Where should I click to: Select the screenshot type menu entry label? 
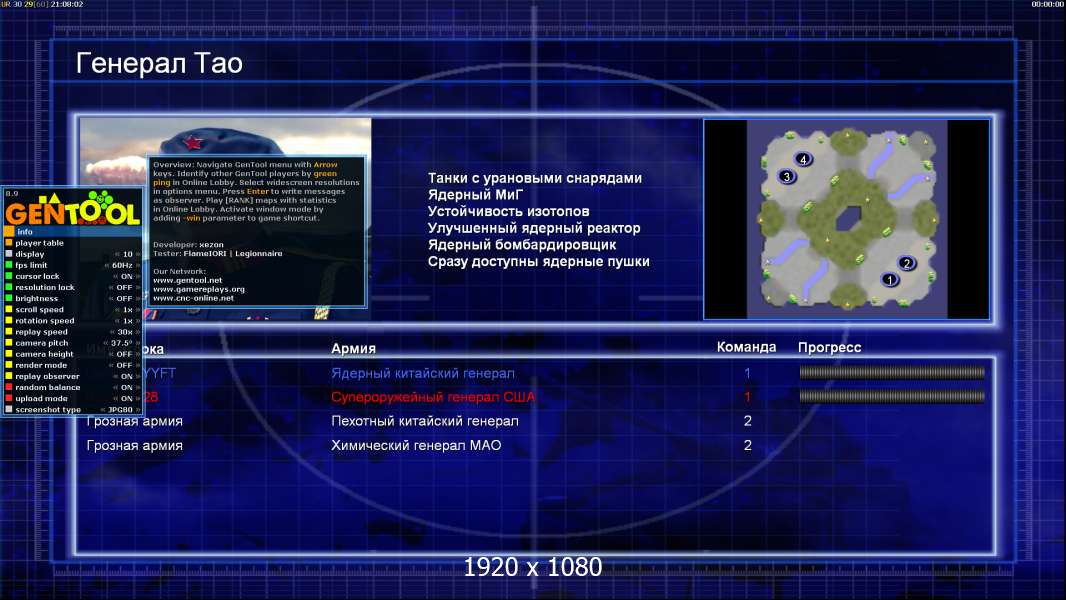[x=48, y=410]
